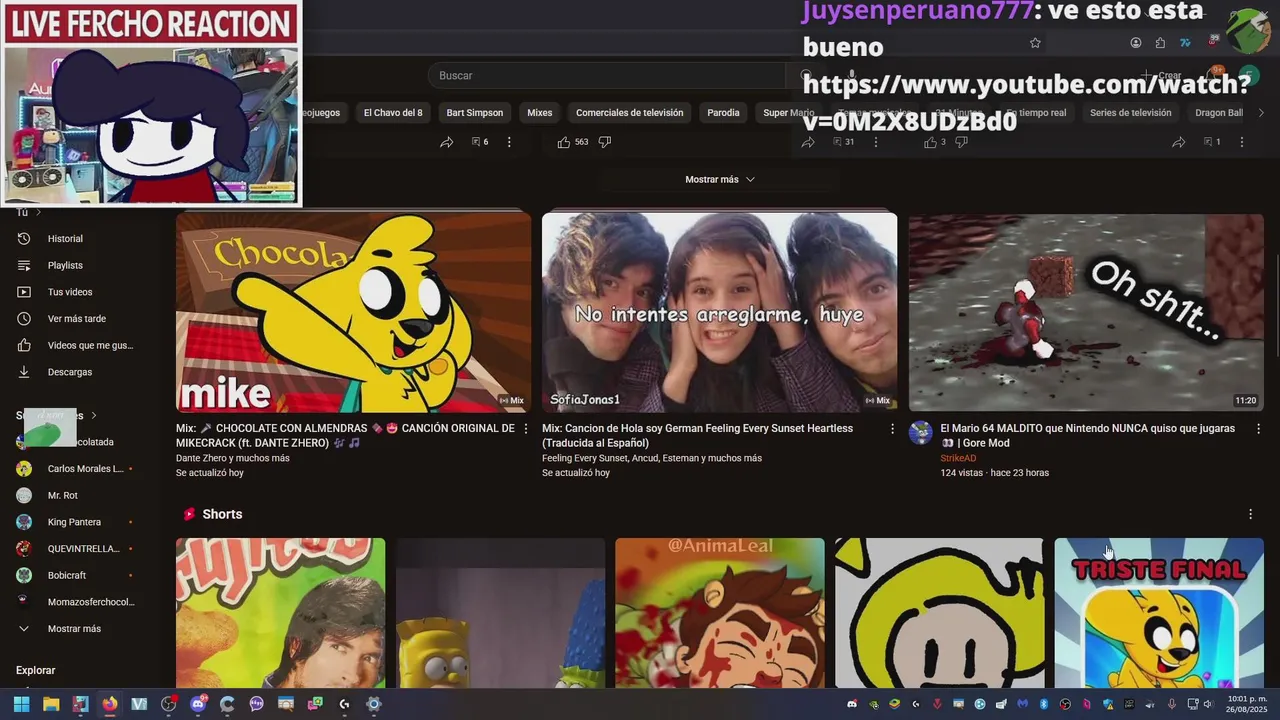Dislike the post with 3 likes

(x=961, y=142)
